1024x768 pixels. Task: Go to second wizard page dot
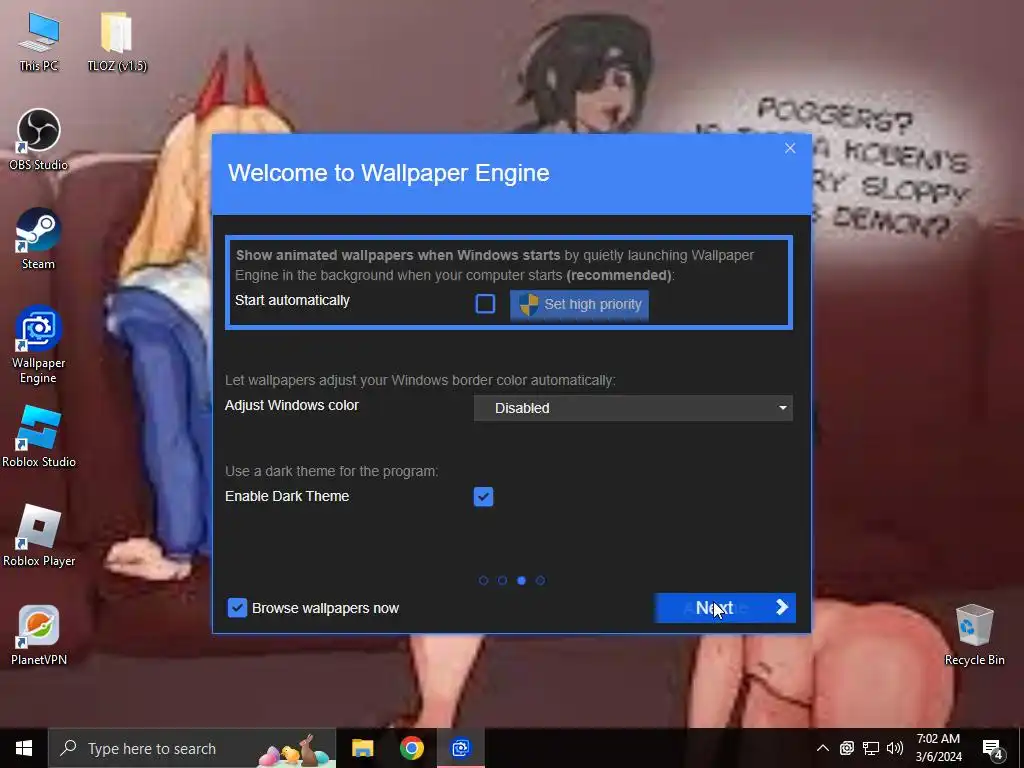(502, 581)
